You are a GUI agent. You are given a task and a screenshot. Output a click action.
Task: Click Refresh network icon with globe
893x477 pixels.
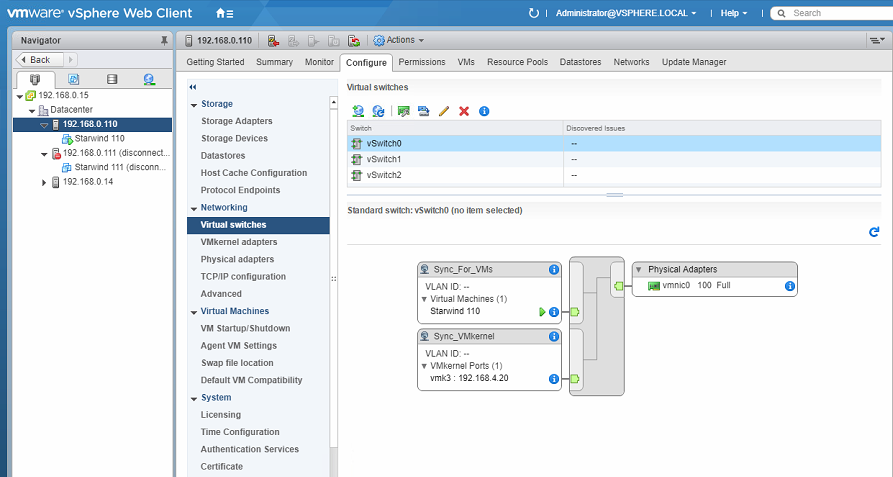tap(378, 111)
